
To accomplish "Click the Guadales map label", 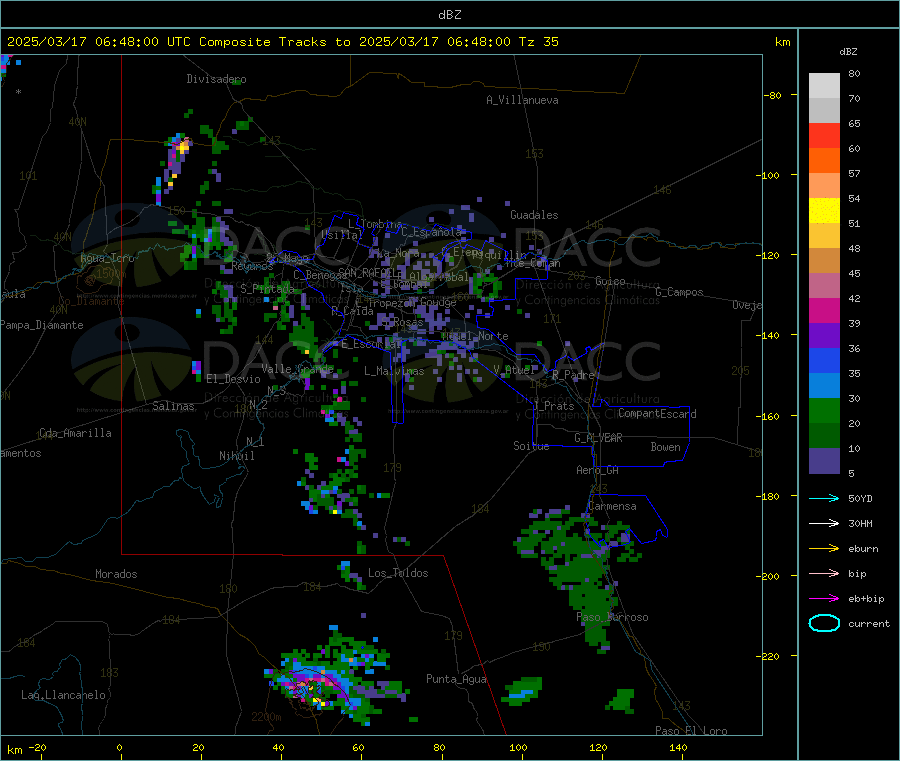I will pos(534,215).
